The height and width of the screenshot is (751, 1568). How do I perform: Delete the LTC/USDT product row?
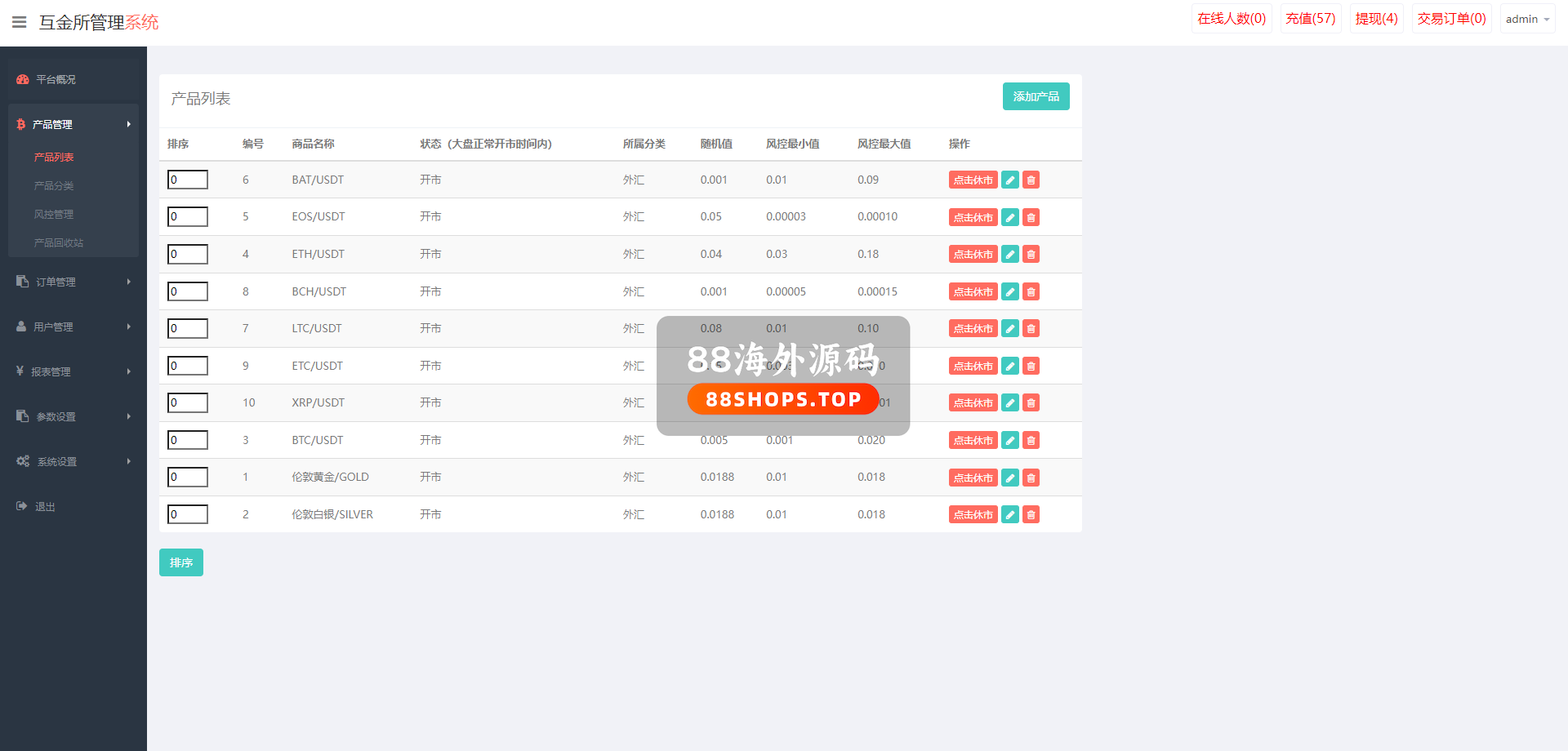(x=1031, y=329)
